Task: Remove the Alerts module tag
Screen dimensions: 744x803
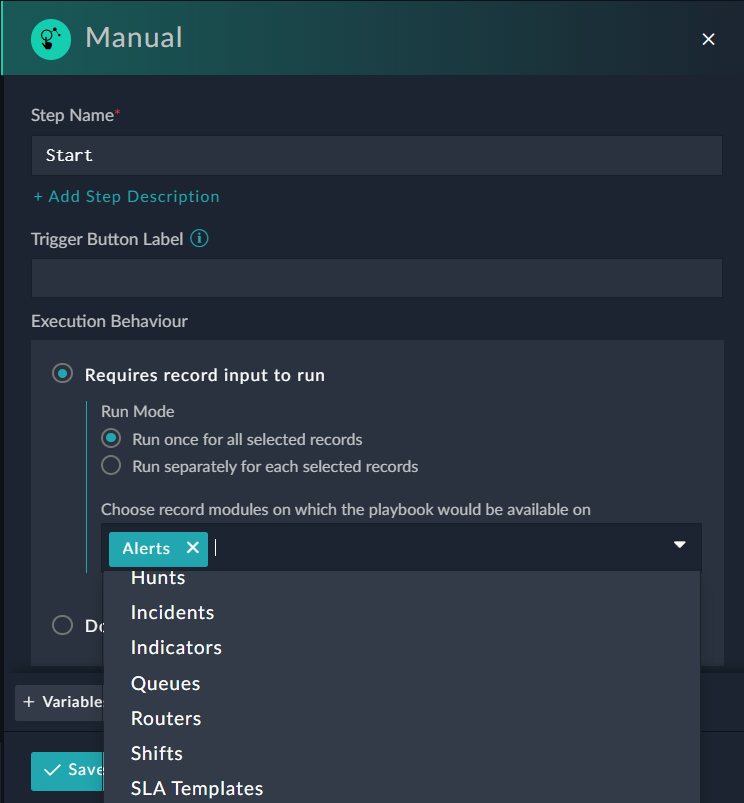Action: point(193,548)
